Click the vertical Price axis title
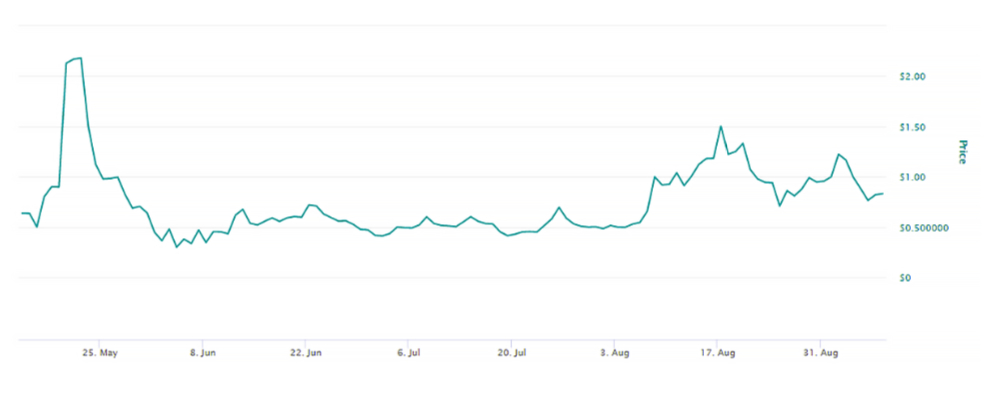The height and width of the screenshot is (393, 998). pyautogui.click(x=962, y=152)
